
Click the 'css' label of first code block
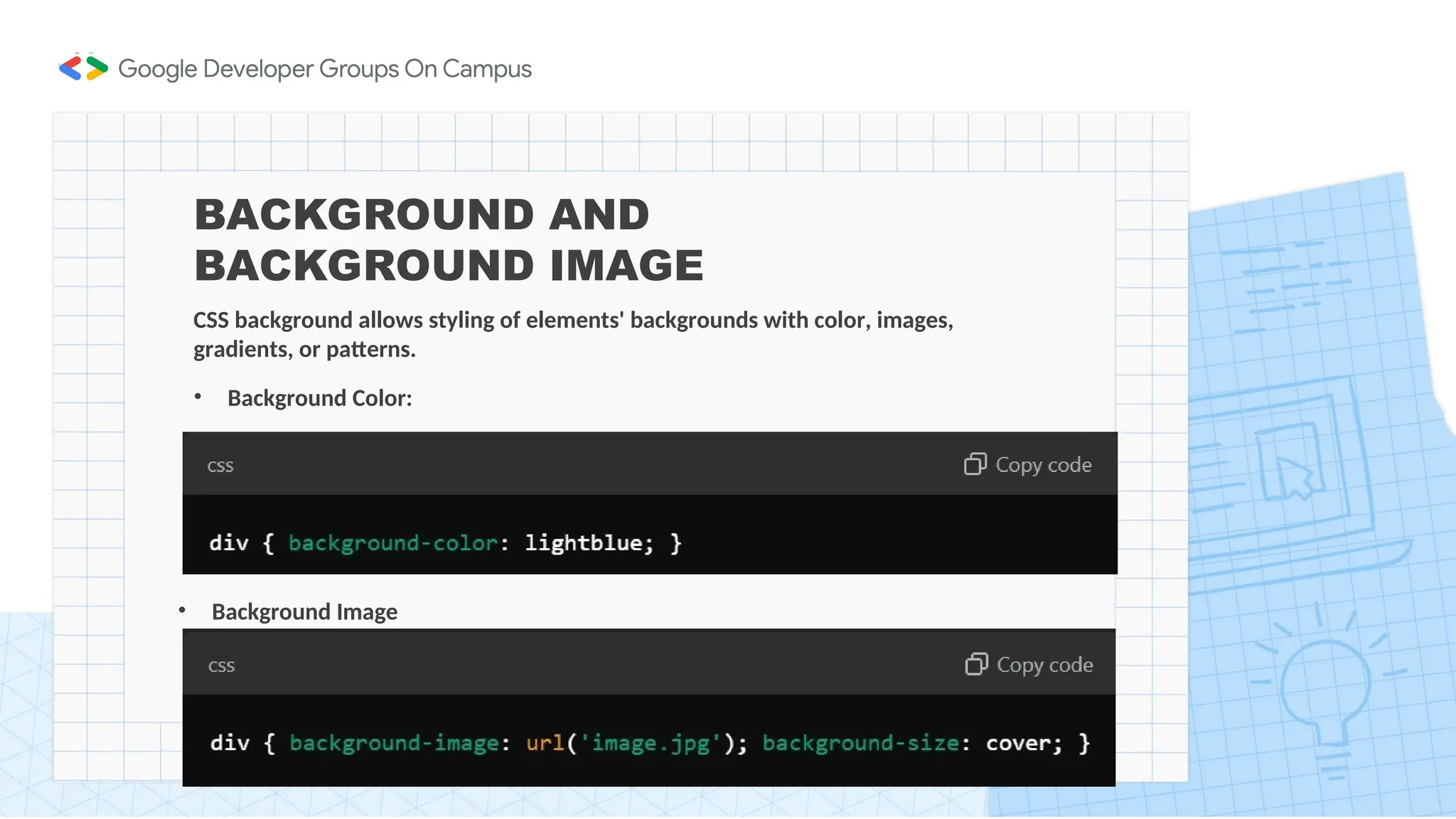[220, 466]
